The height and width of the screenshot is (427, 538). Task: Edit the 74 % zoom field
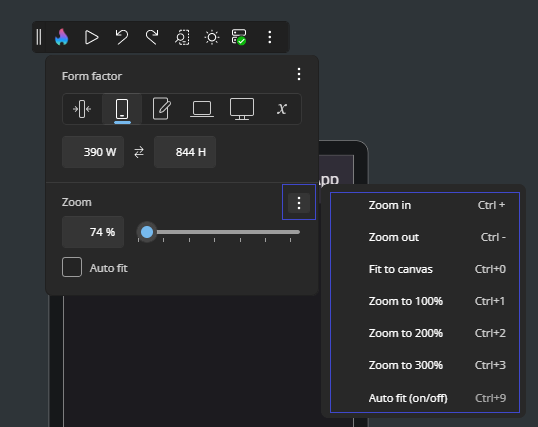pyautogui.click(x=93, y=232)
